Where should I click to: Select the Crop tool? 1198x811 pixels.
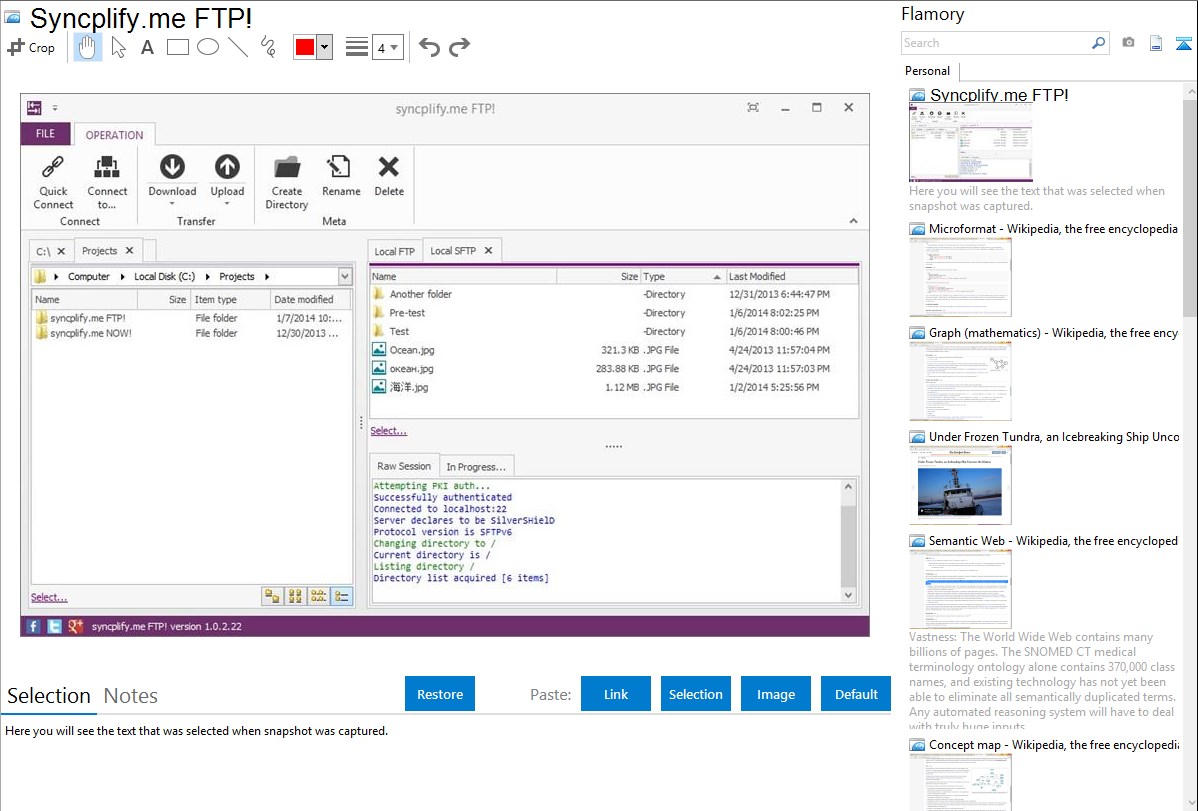coord(31,47)
